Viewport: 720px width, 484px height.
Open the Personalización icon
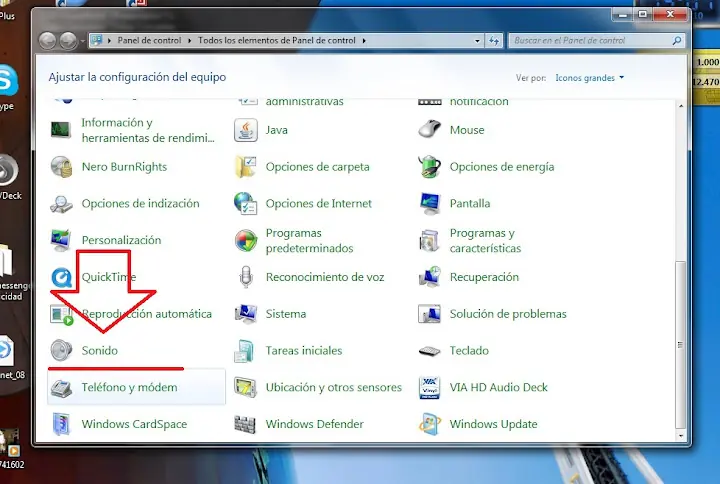(x=61, y=240)
